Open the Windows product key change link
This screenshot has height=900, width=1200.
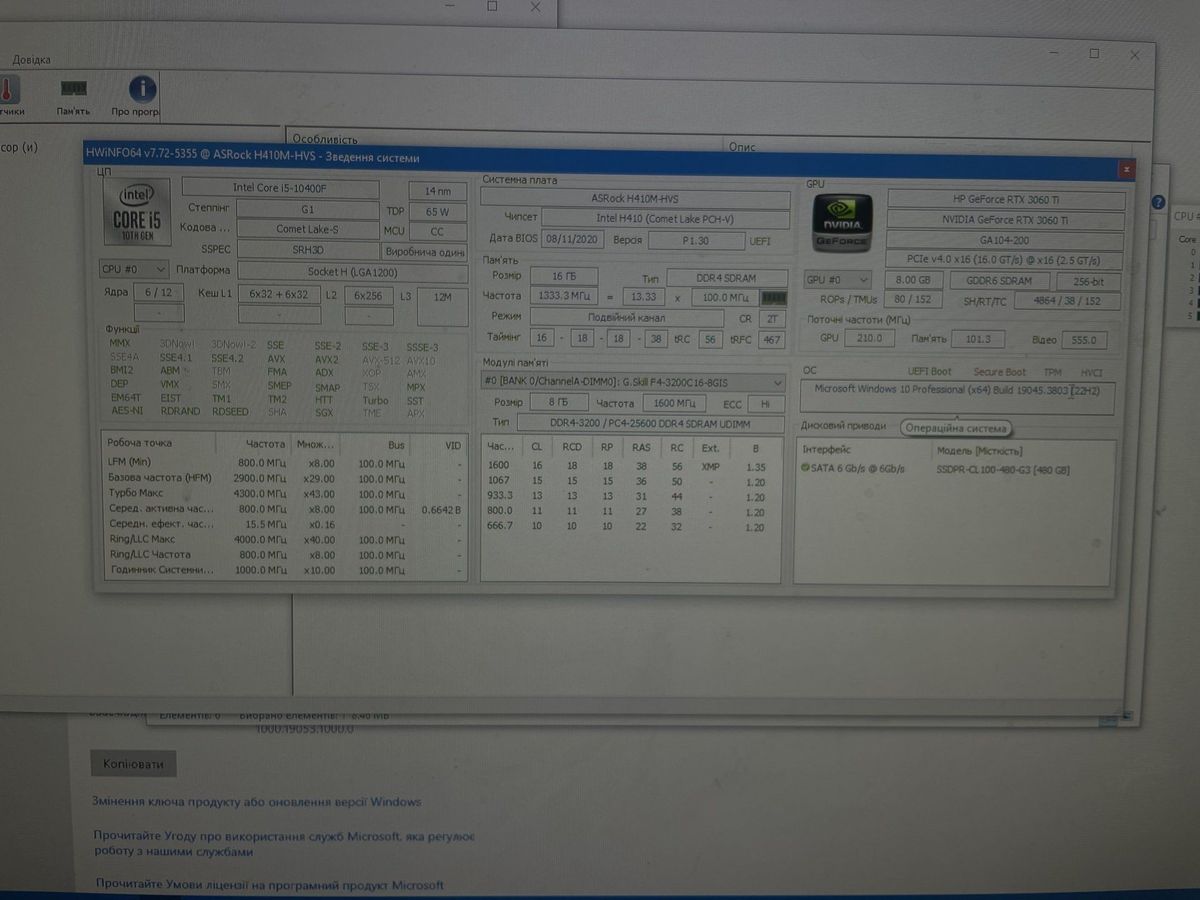tap(257, 802)
